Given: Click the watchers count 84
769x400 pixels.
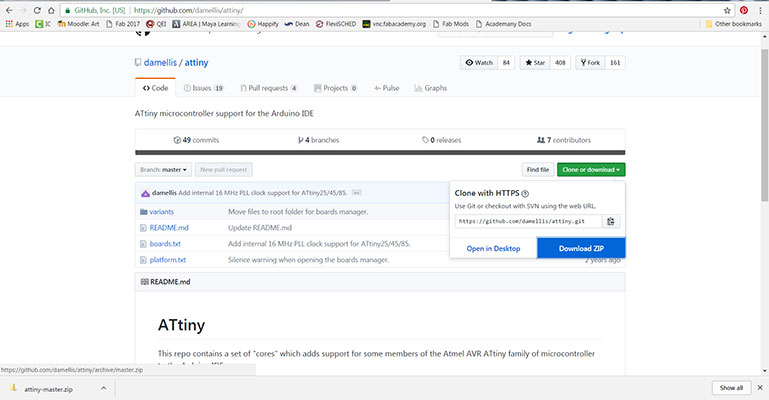Looking at the screenshot, I should click(x=506, y=63).
